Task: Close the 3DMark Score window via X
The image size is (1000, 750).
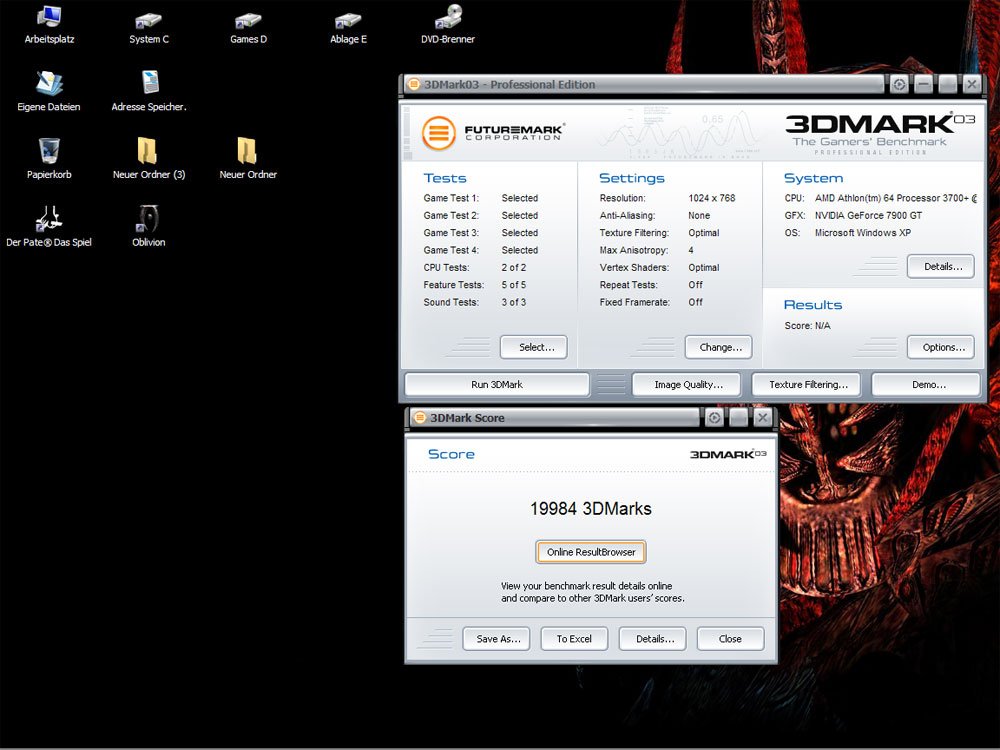Action: pos(762,418)
